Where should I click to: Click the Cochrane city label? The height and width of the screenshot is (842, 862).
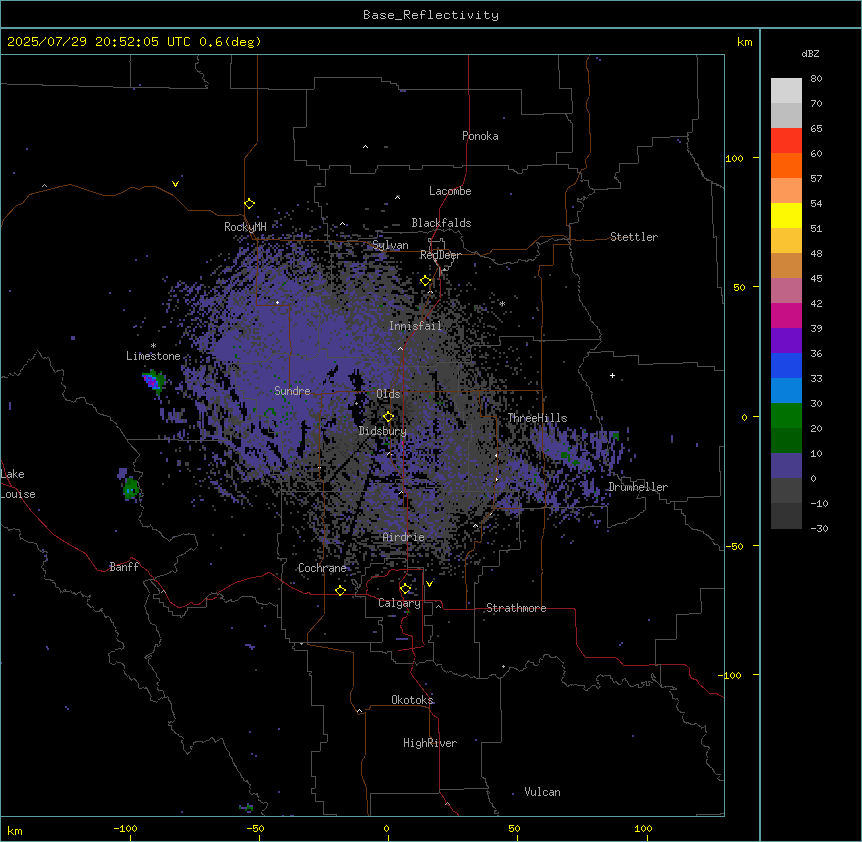(x=322, y=568)
